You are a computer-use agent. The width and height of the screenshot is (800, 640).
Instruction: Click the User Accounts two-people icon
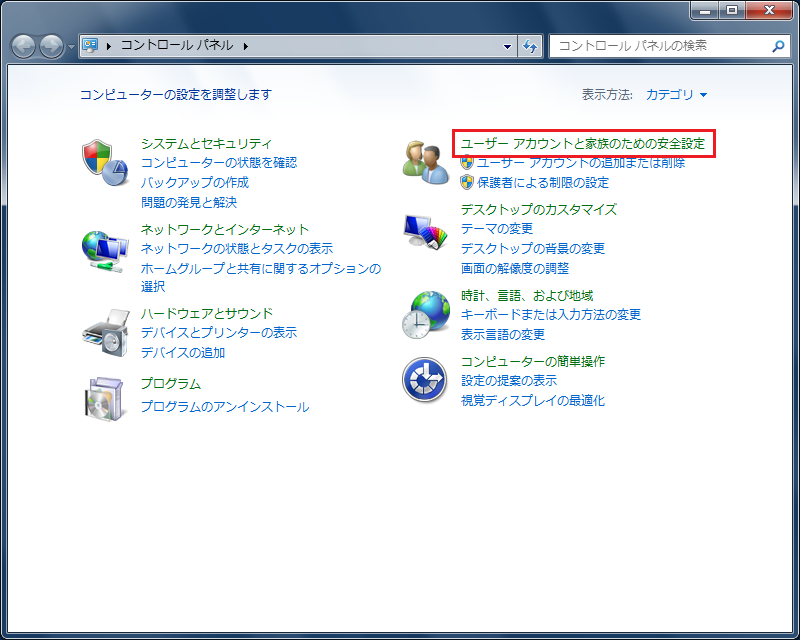[425, 162]
